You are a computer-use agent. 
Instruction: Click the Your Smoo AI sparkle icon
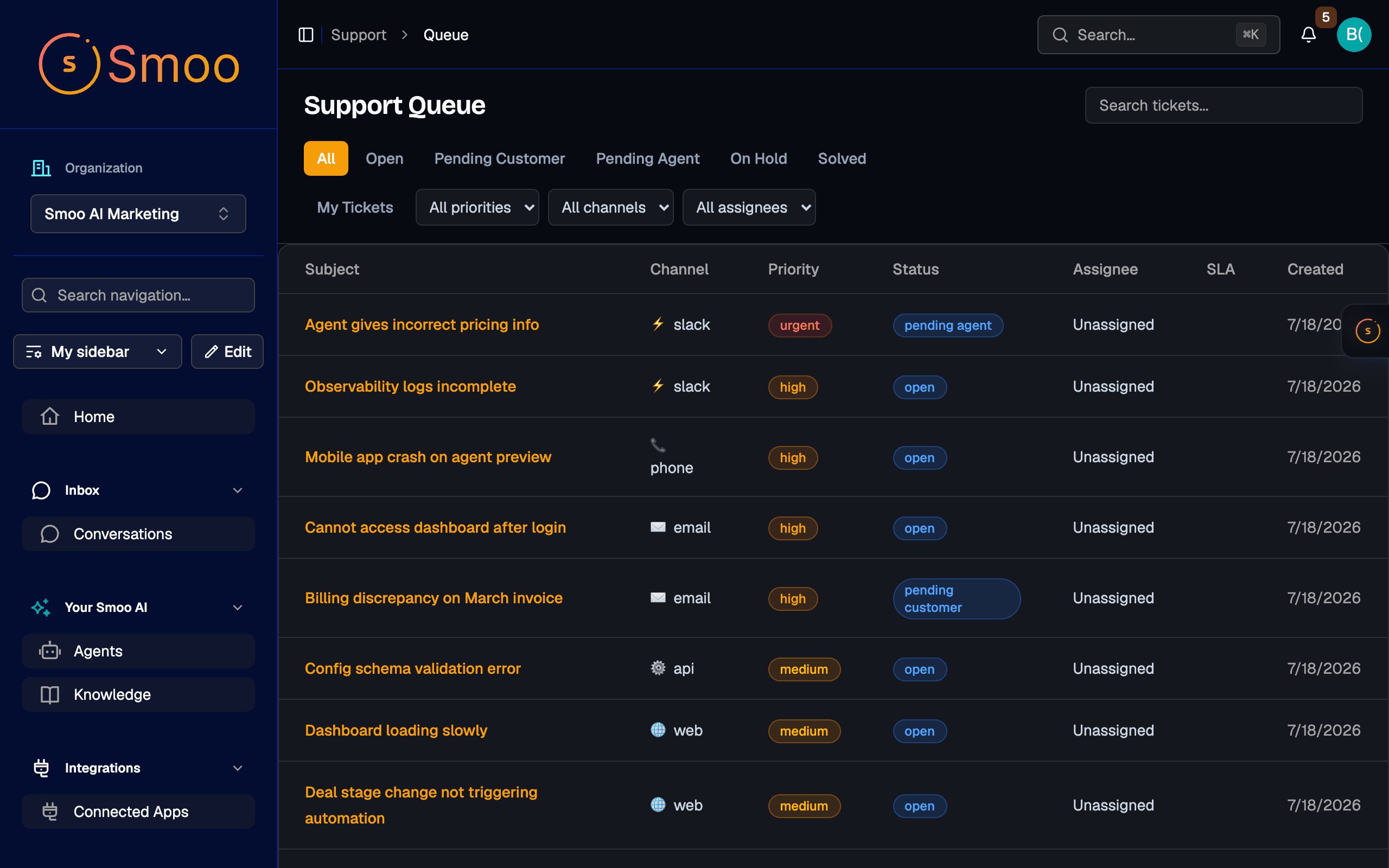(41, 608)
